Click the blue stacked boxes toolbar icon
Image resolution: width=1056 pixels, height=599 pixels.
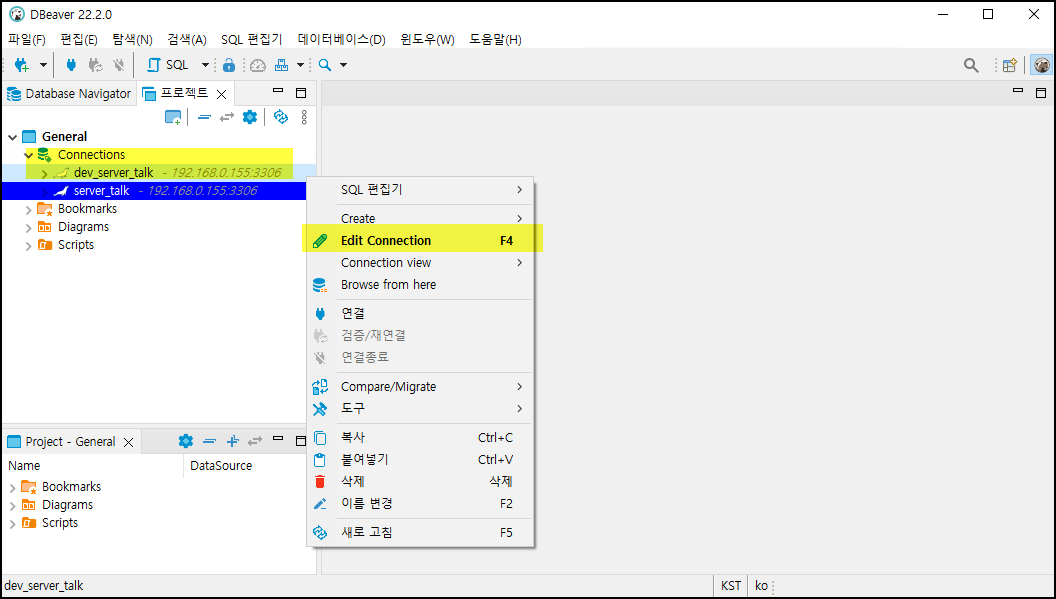coord(282,65)
